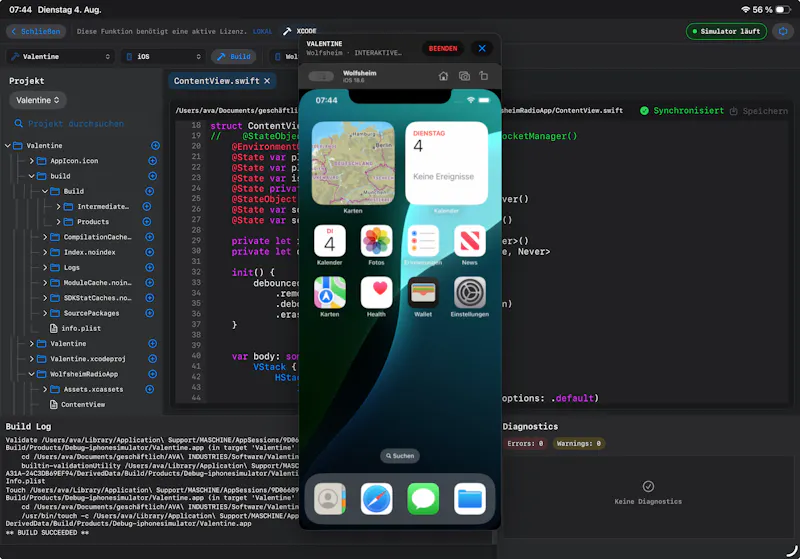Expand the ModuleCache.noin folder
This screenshot has height=559, width=800.
point(45,283)
